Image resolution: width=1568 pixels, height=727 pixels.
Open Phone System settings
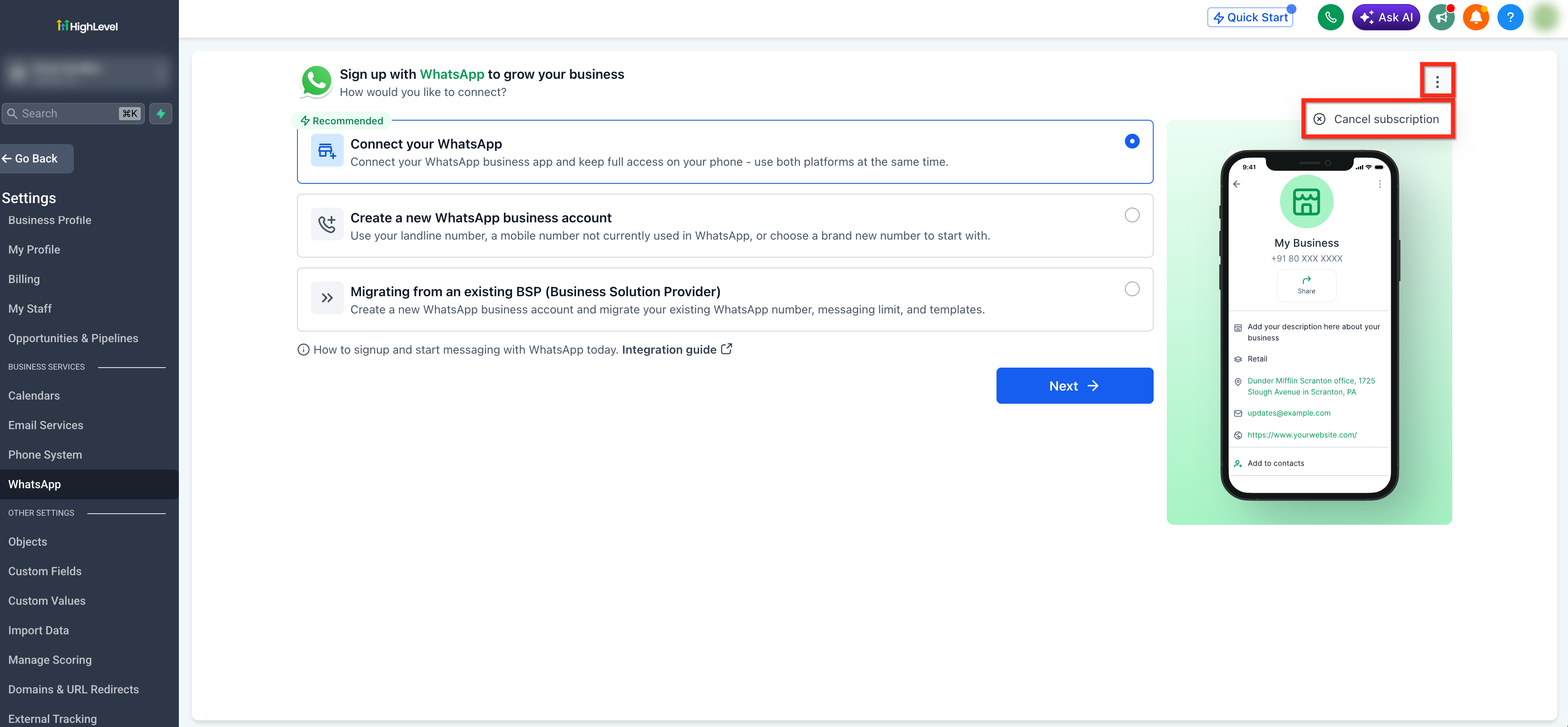click(45, 455)
